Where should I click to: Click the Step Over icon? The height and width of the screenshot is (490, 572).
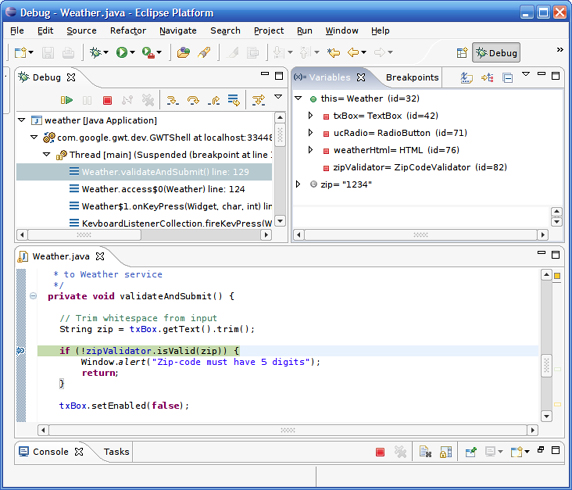193,100
